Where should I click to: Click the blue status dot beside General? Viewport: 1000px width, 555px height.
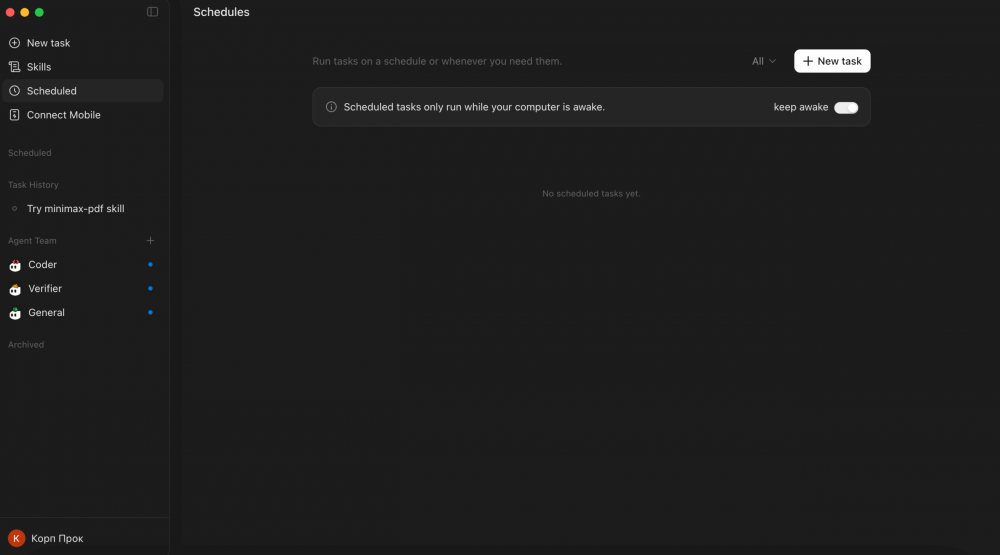point(151,313)
